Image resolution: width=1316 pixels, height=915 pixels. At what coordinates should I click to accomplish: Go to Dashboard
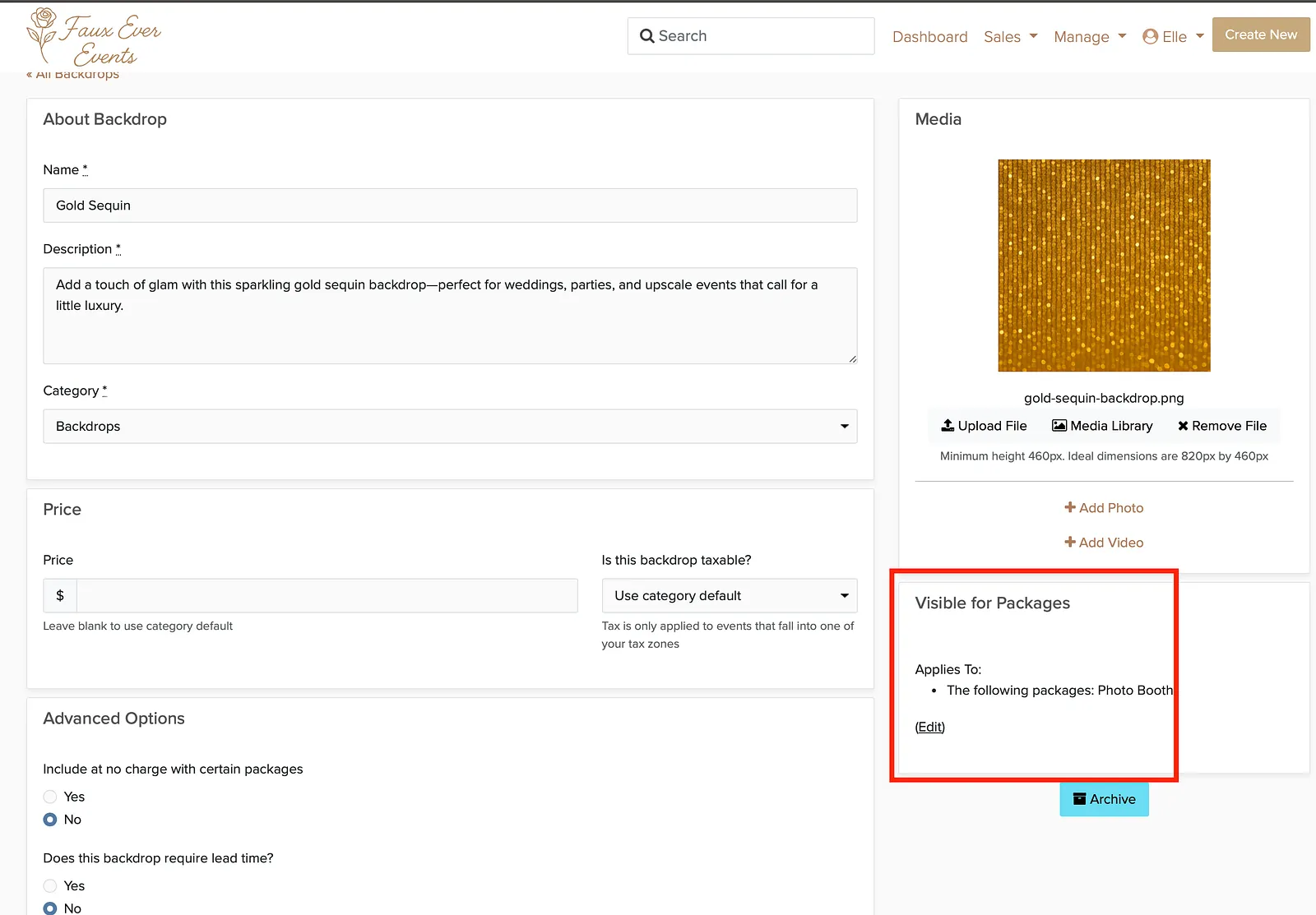929,37
